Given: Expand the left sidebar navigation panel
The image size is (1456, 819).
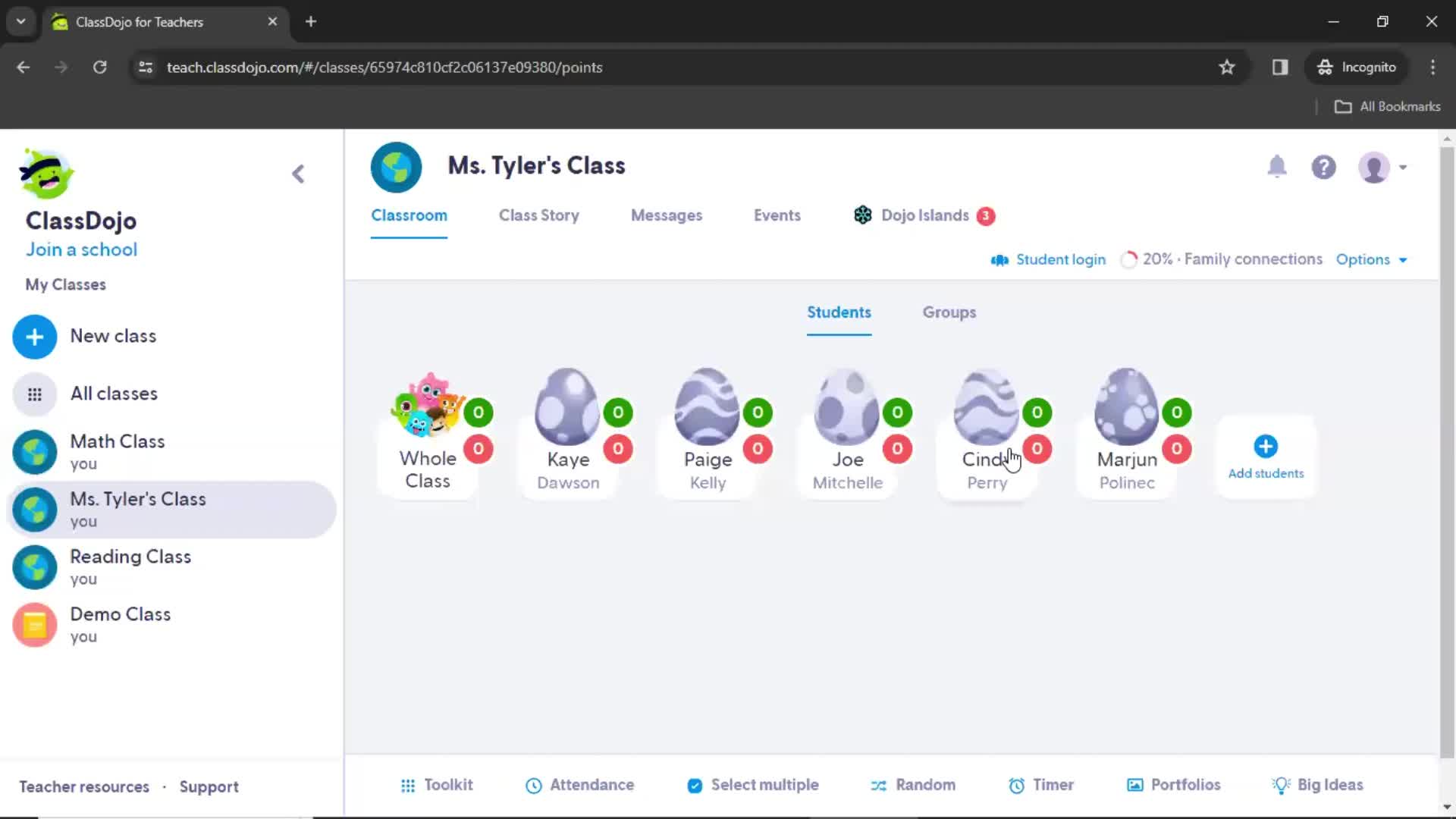Looking at the screenshot, I should click(298, 173).
